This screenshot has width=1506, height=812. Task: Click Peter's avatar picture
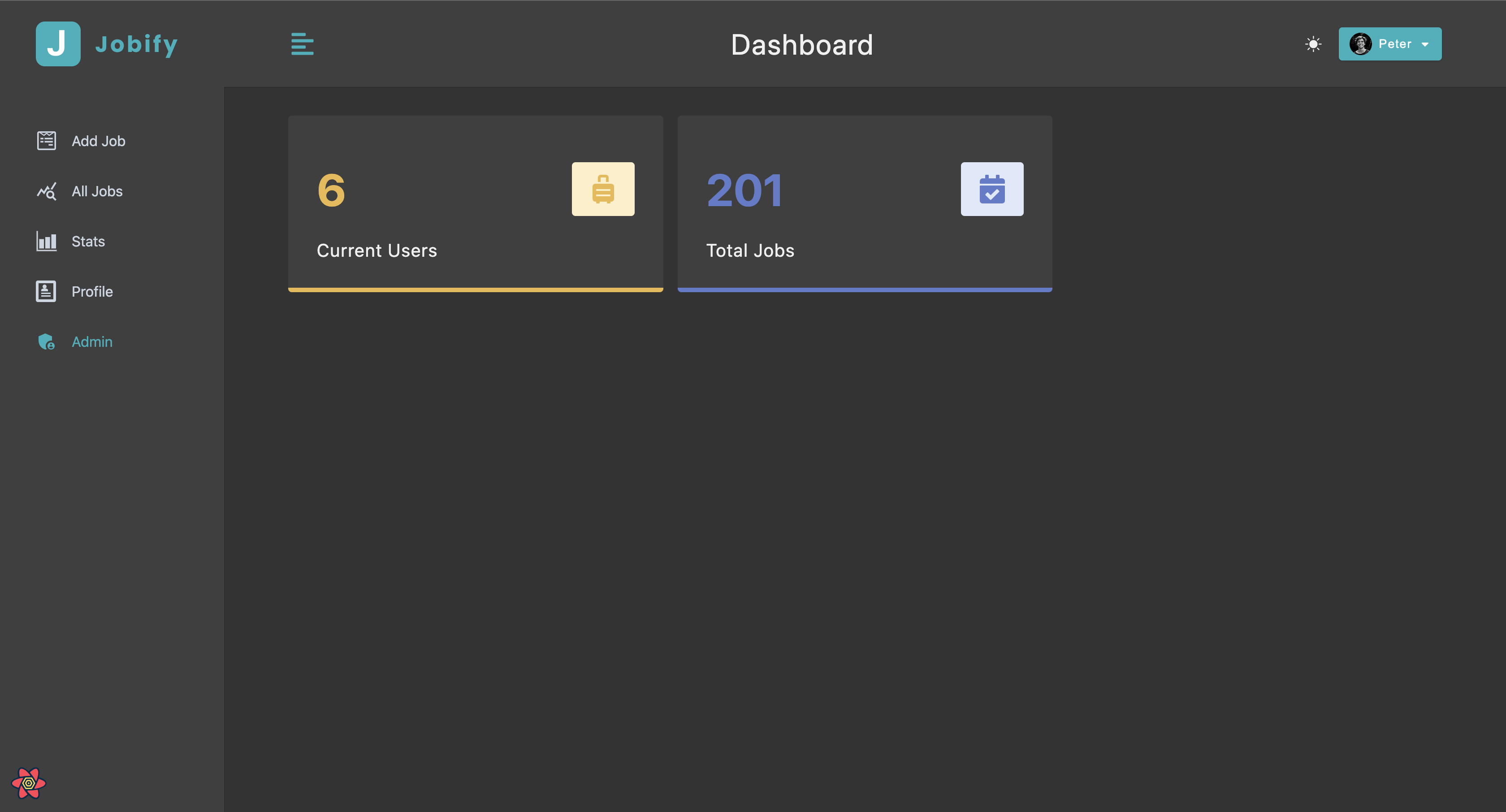click(x=1360, y=44)
